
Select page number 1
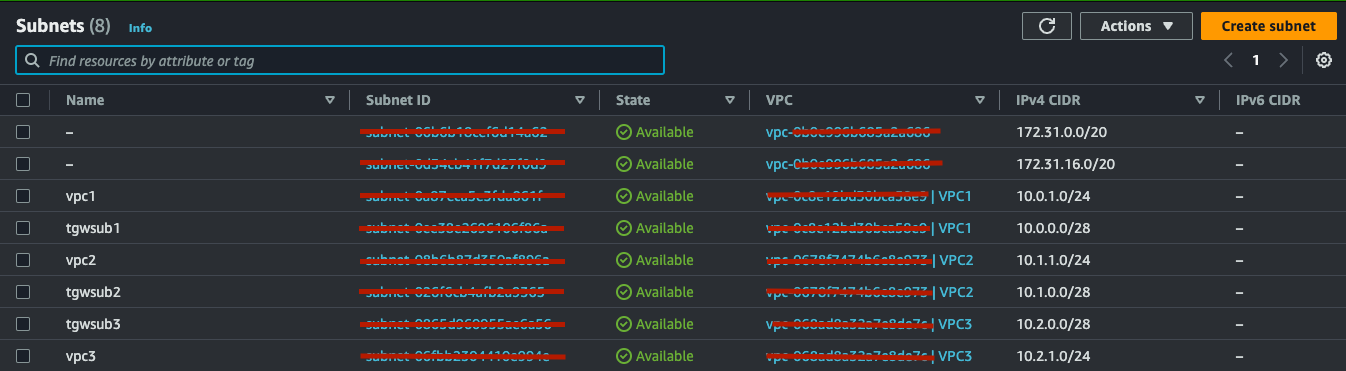tap(1256, 60)
